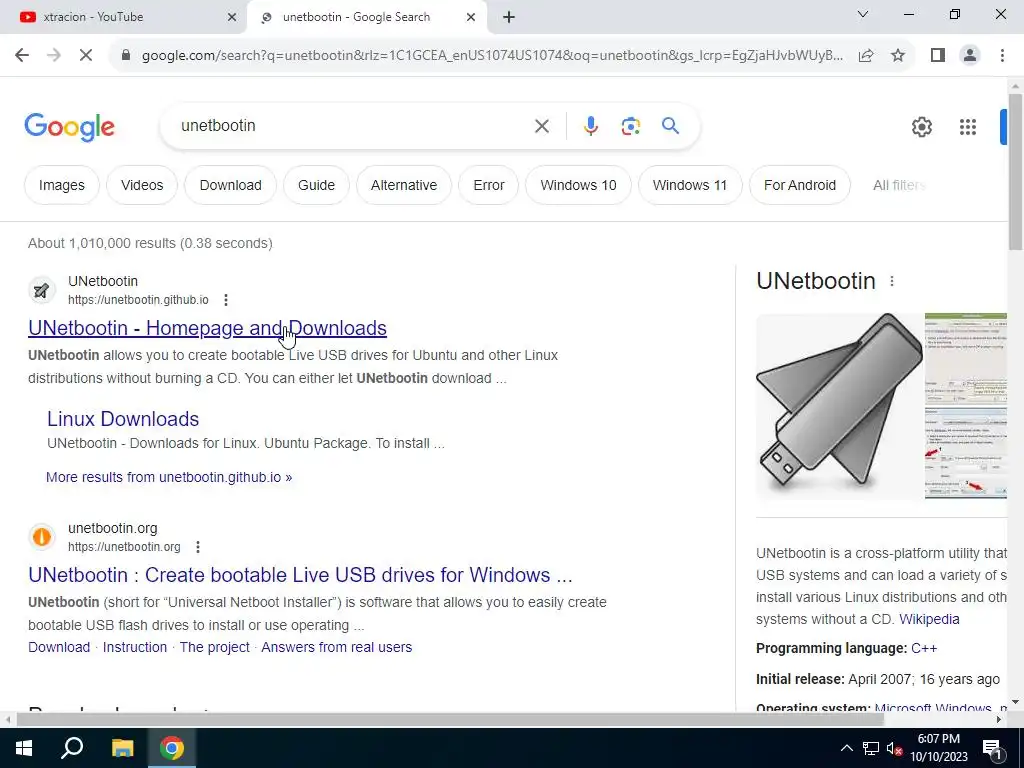Open More results from unetbootin.github.io

point(168,477)
